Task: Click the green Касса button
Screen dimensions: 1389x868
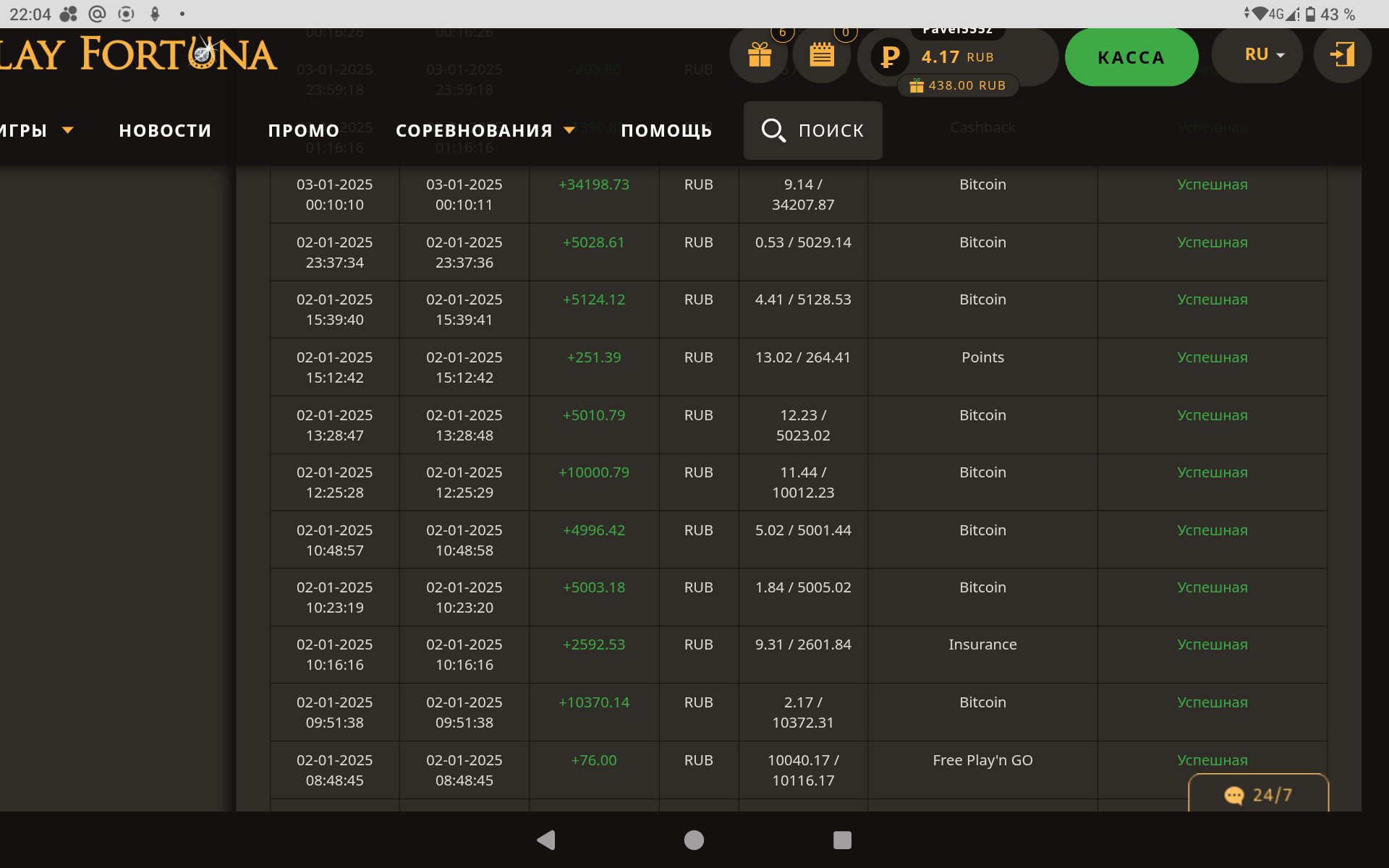Action: pos(1131,57)
